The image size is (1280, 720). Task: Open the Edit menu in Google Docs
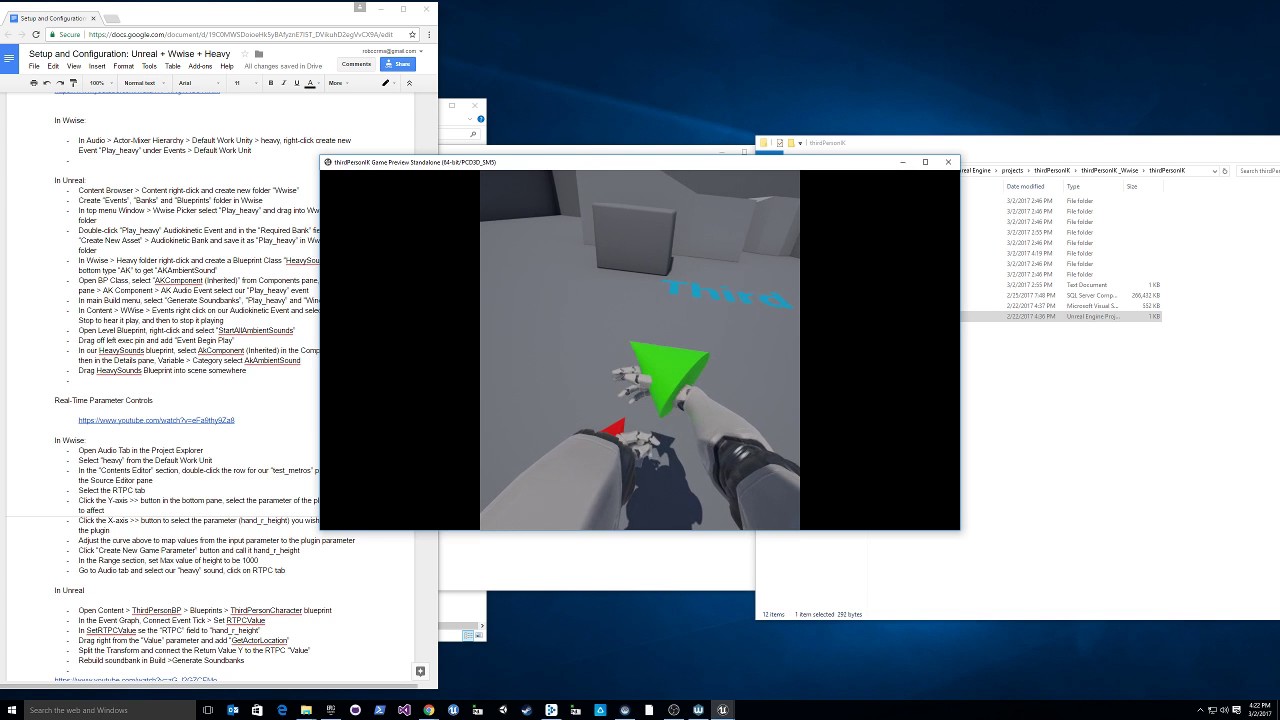click(x=53, y=66)
